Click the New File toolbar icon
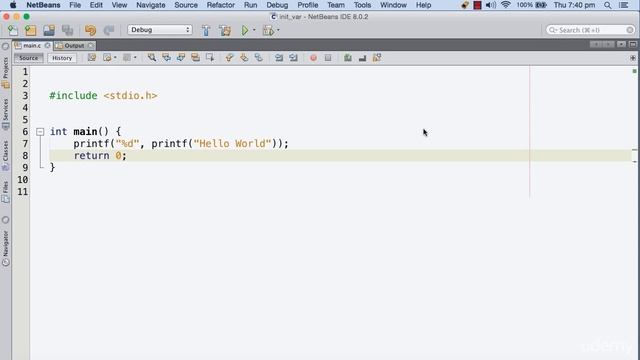This screenshot has height=360, width=640. (13, 30)
